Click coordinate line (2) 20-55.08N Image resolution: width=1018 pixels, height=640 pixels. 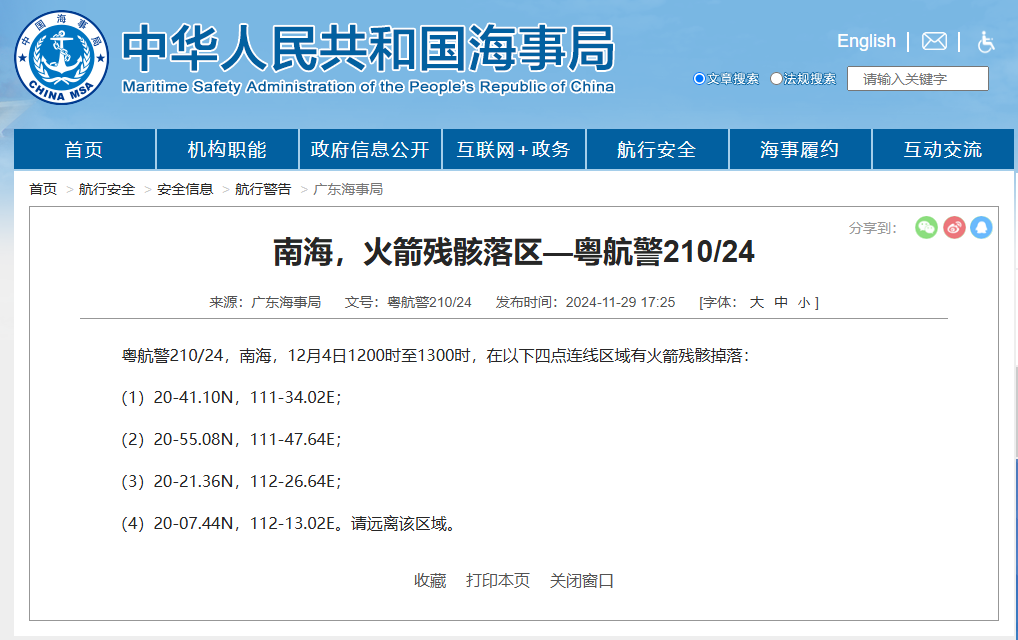232,439
